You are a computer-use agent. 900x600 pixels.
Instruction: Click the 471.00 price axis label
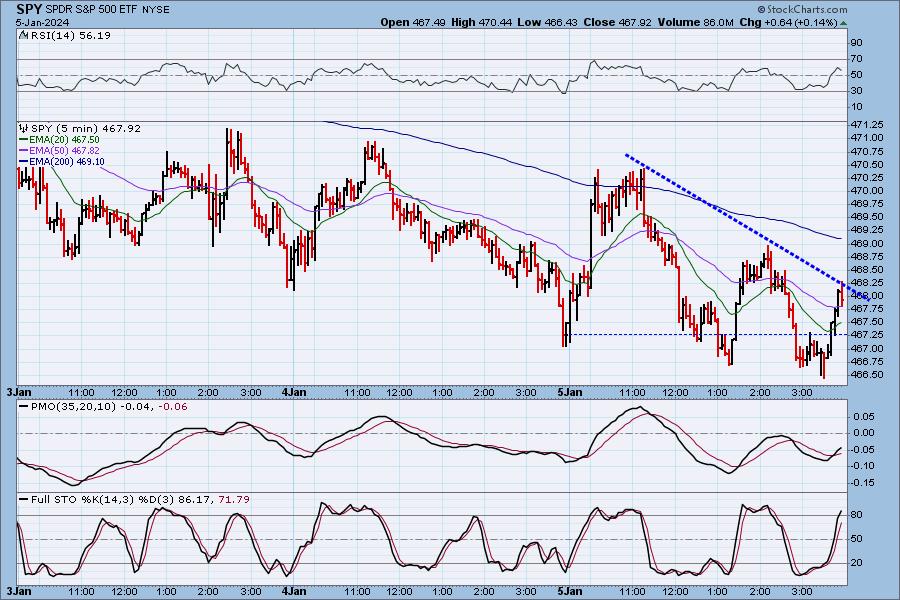pos(867,138)
